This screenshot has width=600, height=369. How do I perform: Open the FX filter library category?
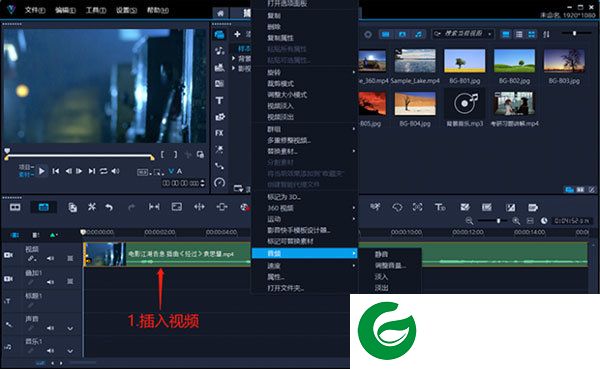(x=219, y=133)
